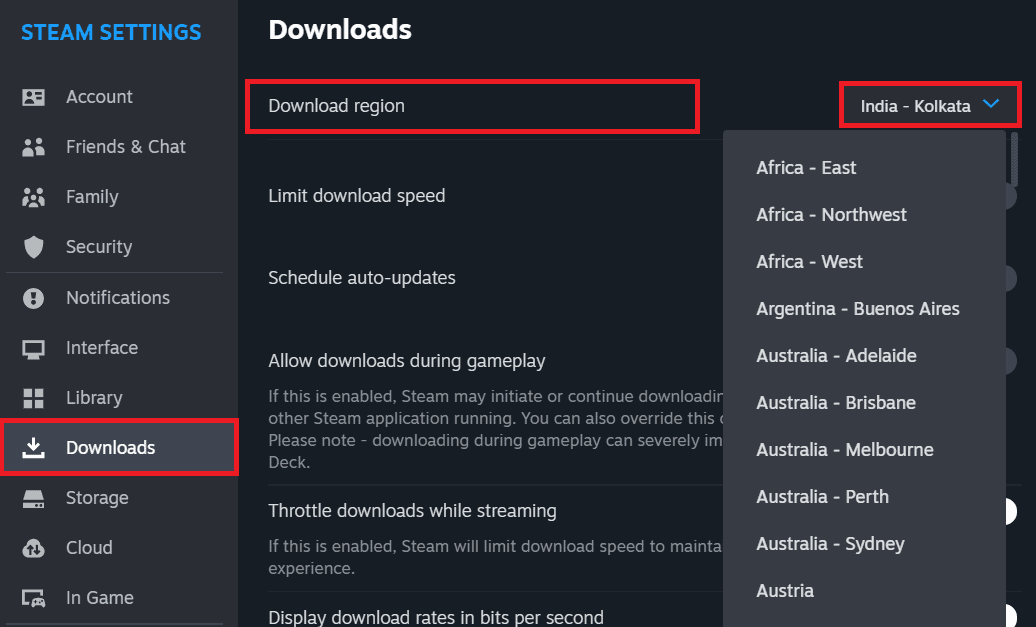1036x627 pixels.
Task: Click the Security shield icon
Action: click(x=34, y=246)
